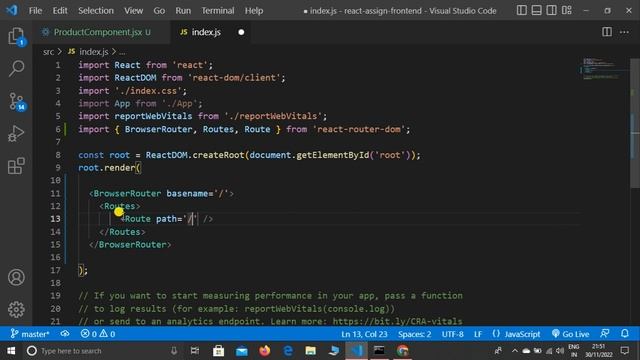Click src in the breadcrumb

(x=48, y=52)
